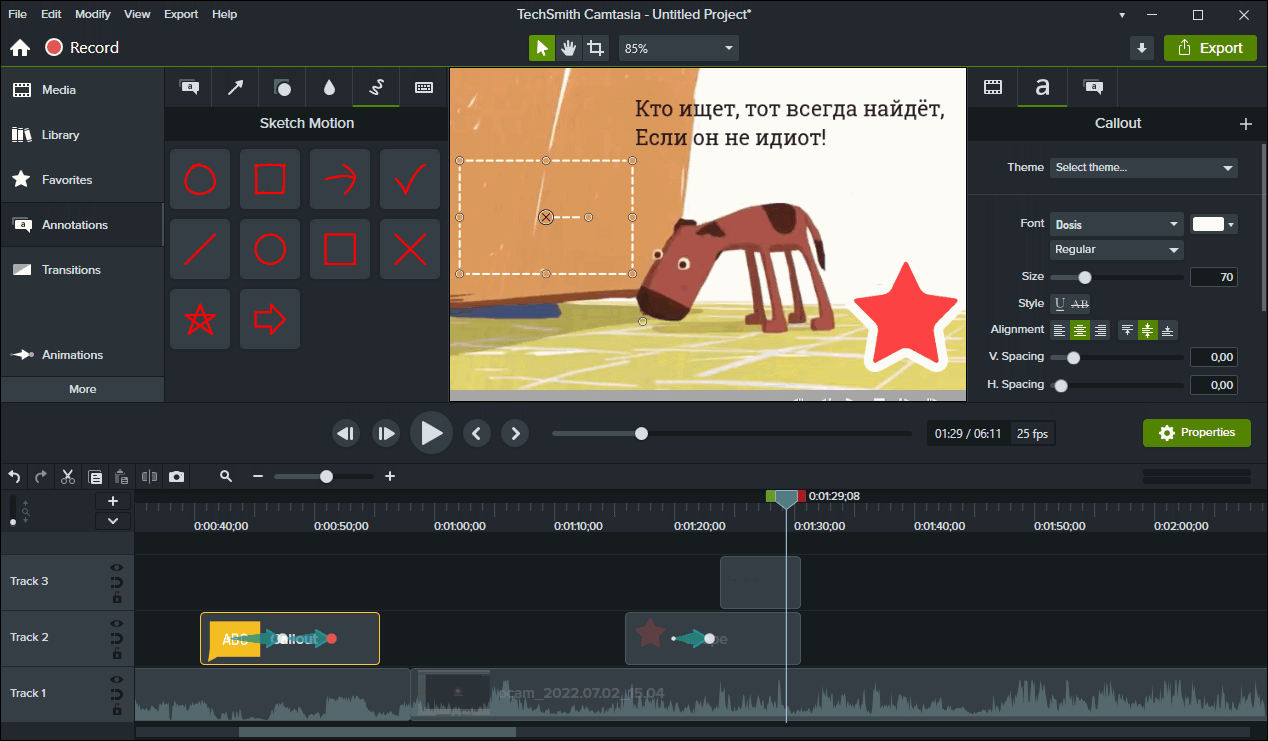Select the arrow Edit mode tool

click(x=541, y=48)
